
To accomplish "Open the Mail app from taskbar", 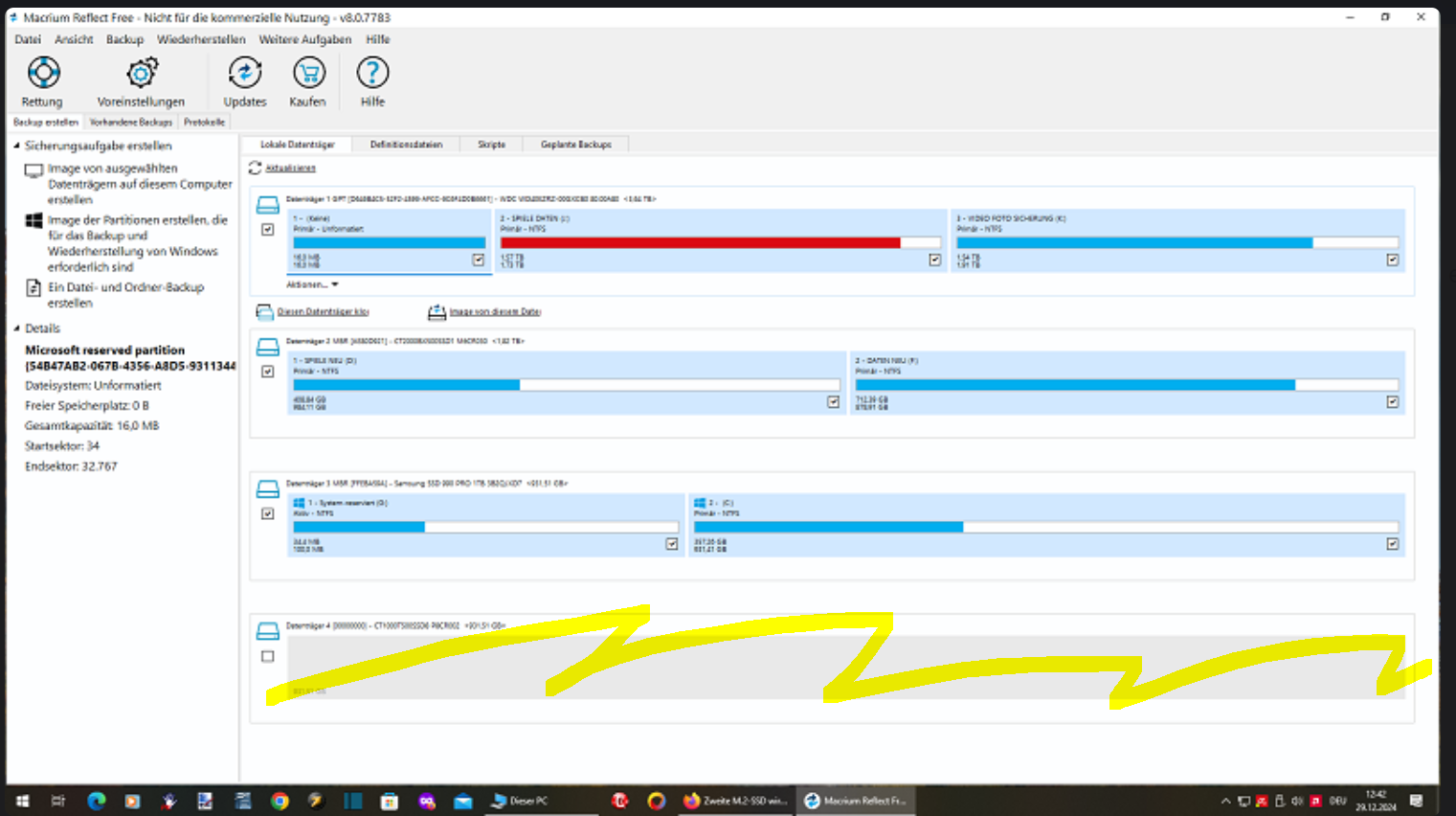I will tap(463, 801).
